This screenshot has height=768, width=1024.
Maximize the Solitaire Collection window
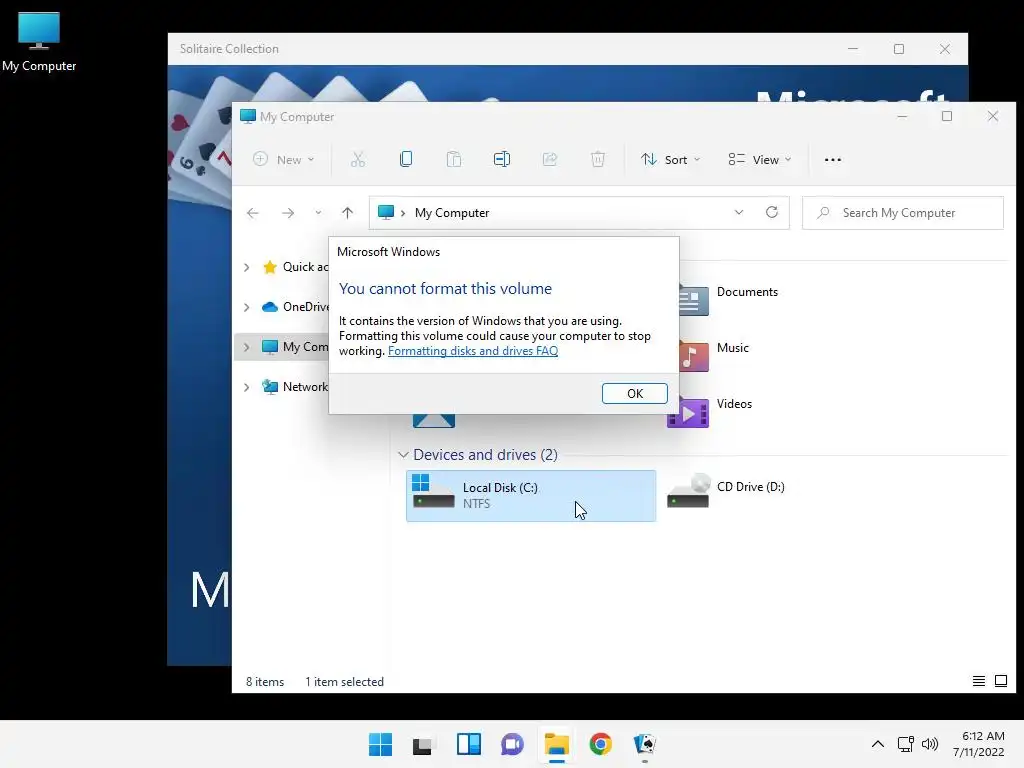(x=899, y=49)
